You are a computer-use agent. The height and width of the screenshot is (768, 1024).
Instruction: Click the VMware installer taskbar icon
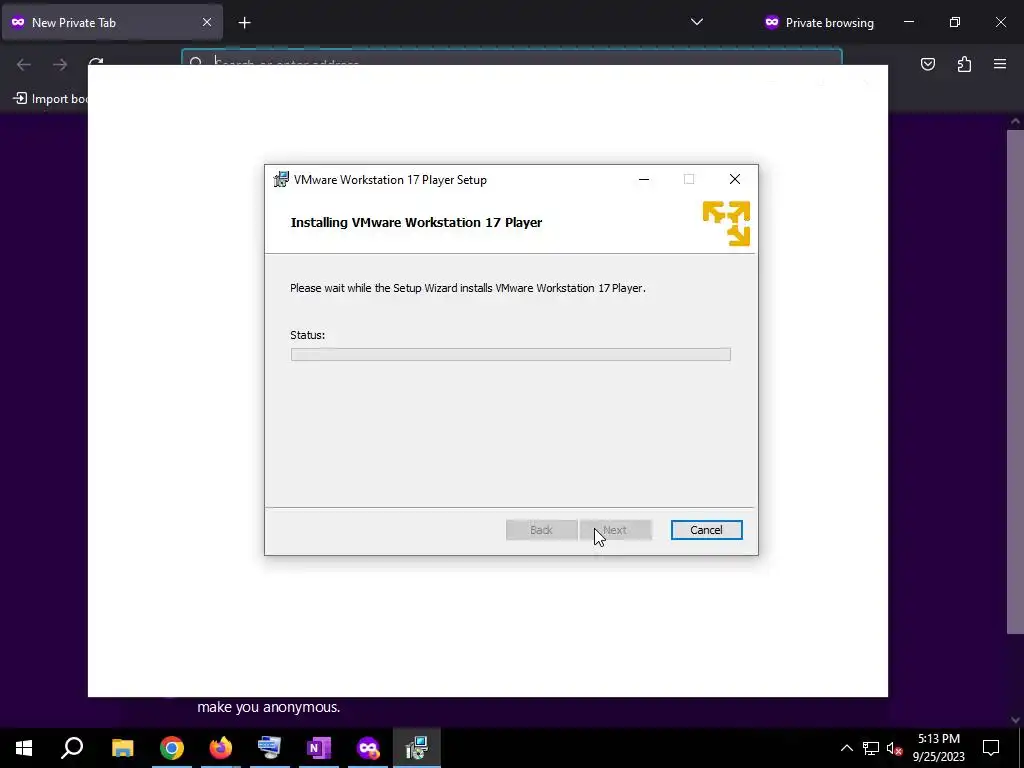point(417,748)
